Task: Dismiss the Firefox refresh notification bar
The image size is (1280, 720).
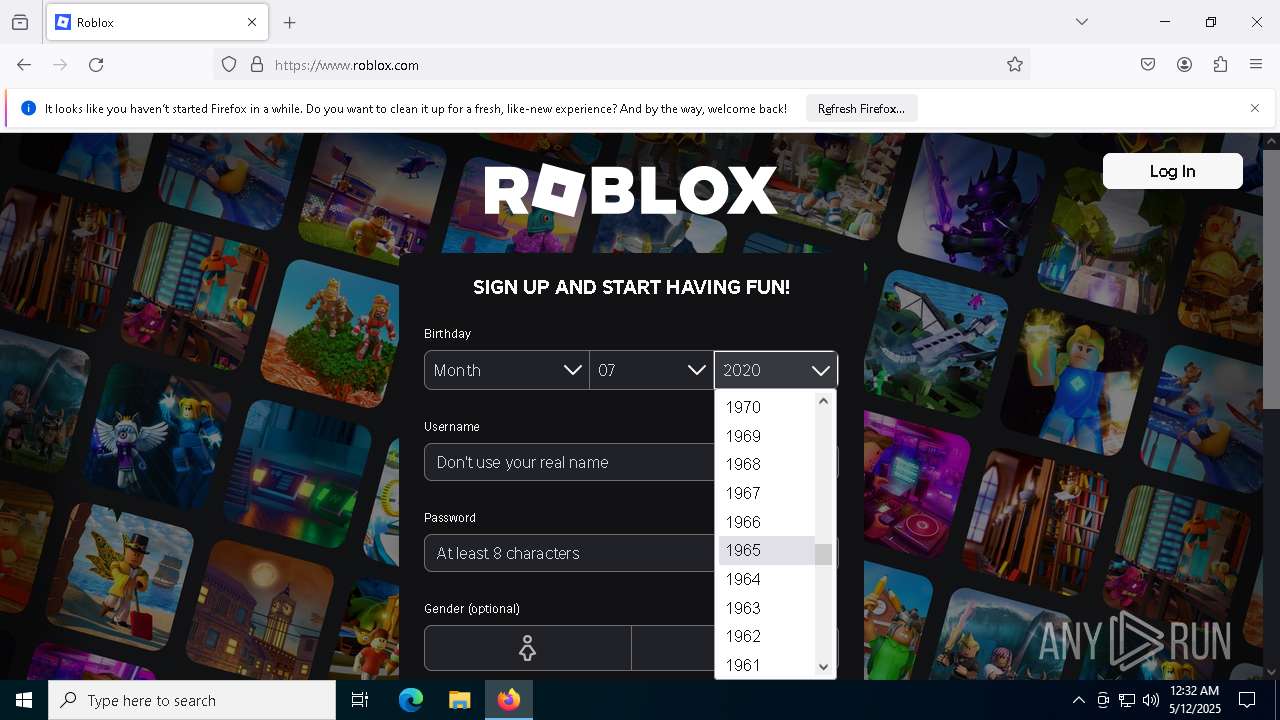Action: click(1255, 108)
